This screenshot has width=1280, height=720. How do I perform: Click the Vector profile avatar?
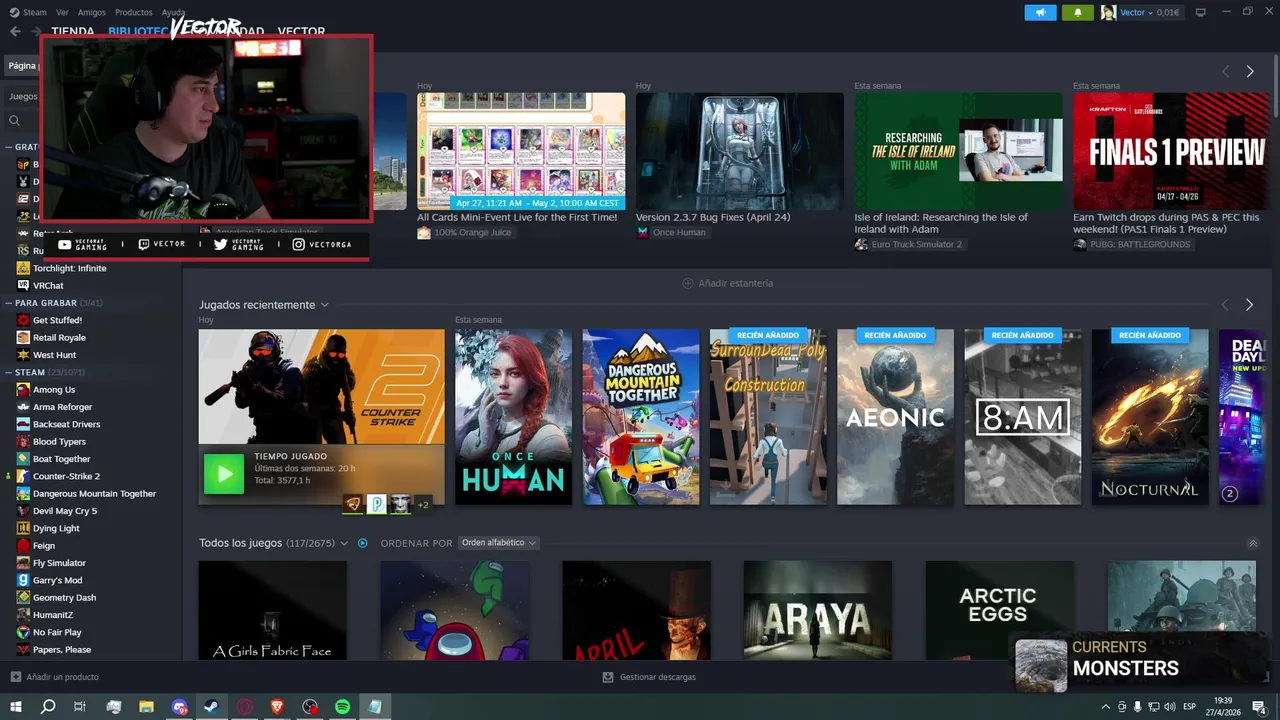tap(1108, 13)
